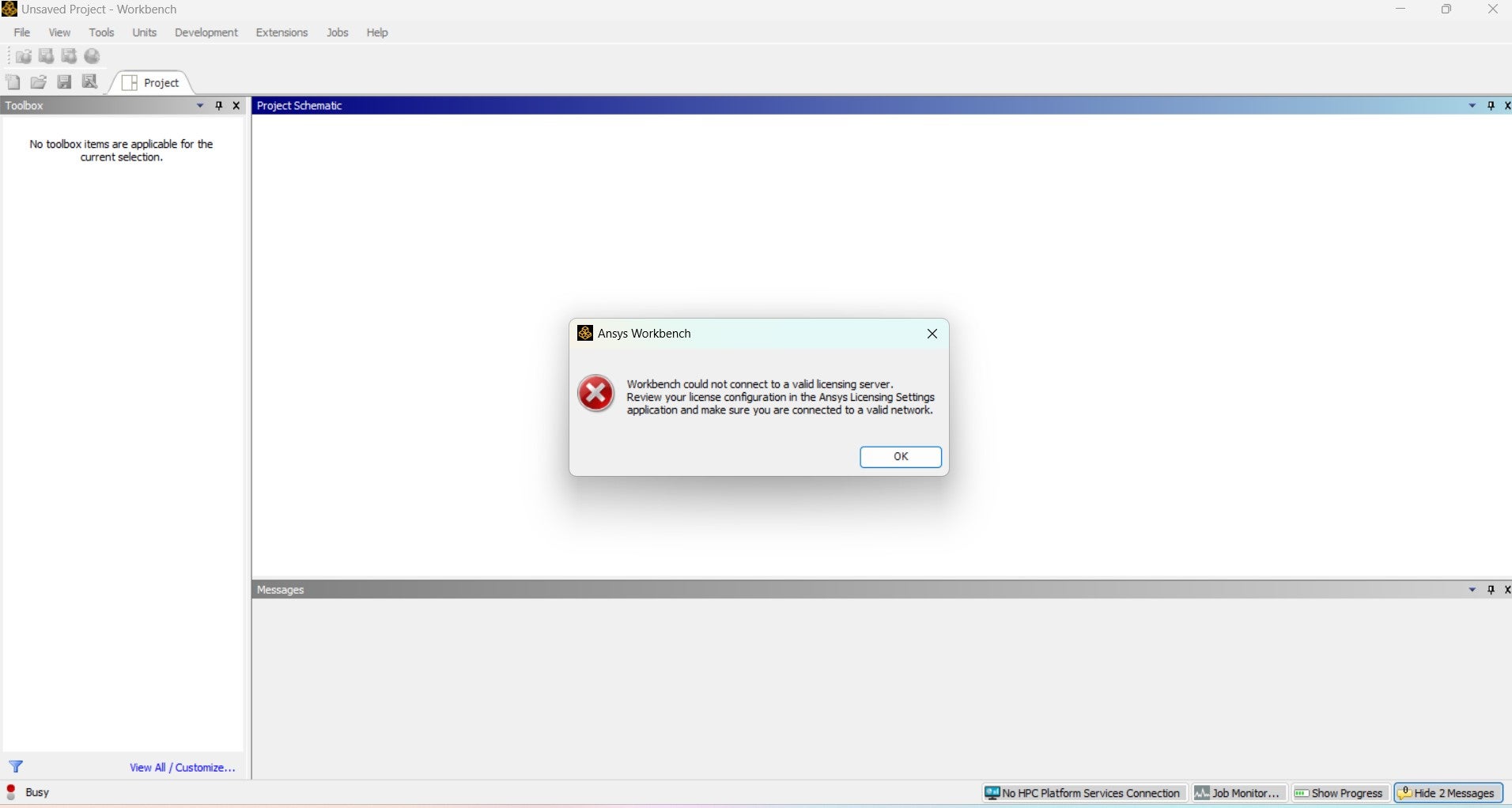
Task: Open the View menu
Action: (59, 32)
